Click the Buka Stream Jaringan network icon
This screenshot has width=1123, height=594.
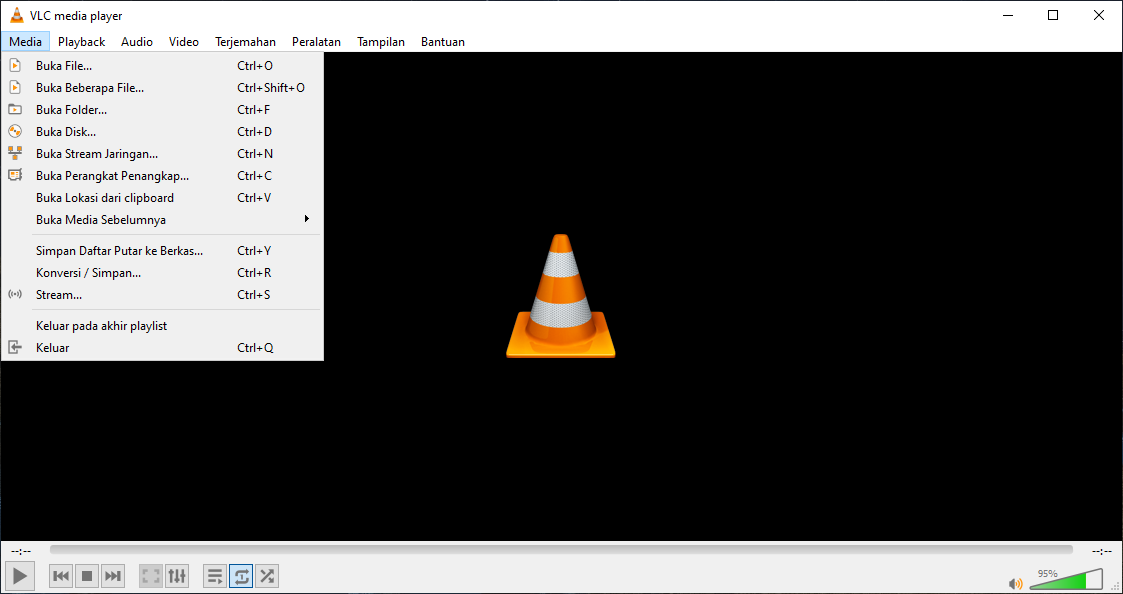coord(15,153)
